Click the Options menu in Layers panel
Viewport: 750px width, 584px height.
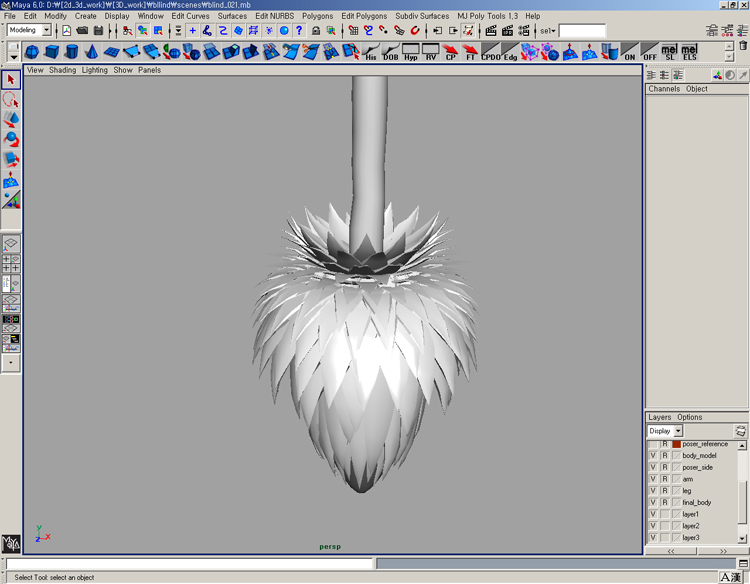pyautogui.click(x=690, y=417)
